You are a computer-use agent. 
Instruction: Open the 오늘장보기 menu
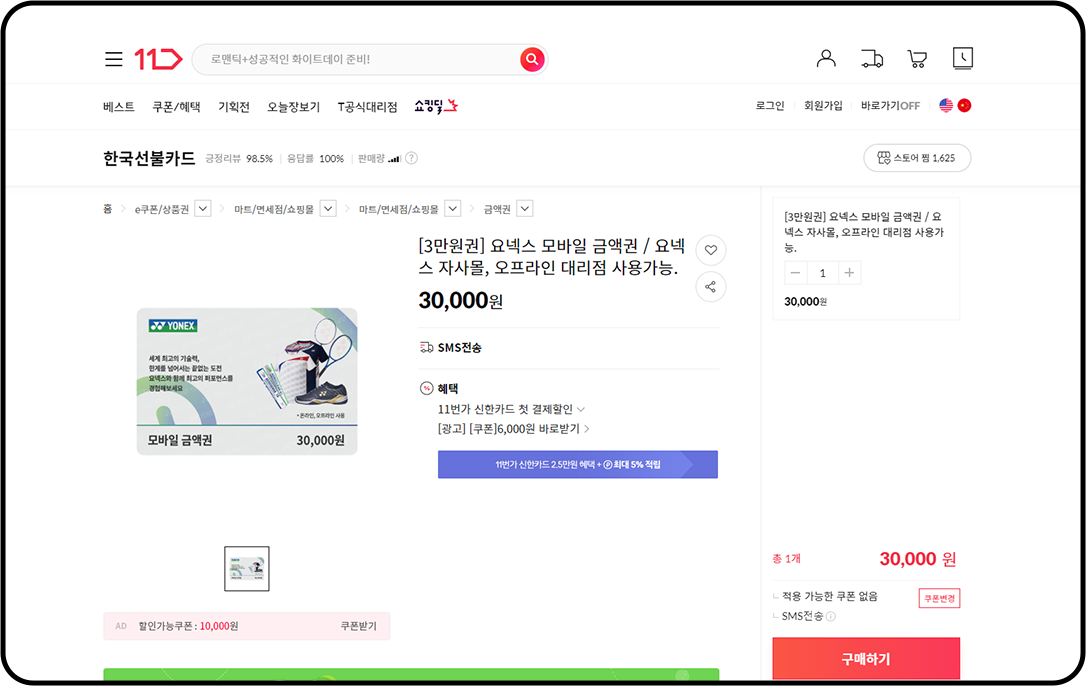click(x=294, y=106)
